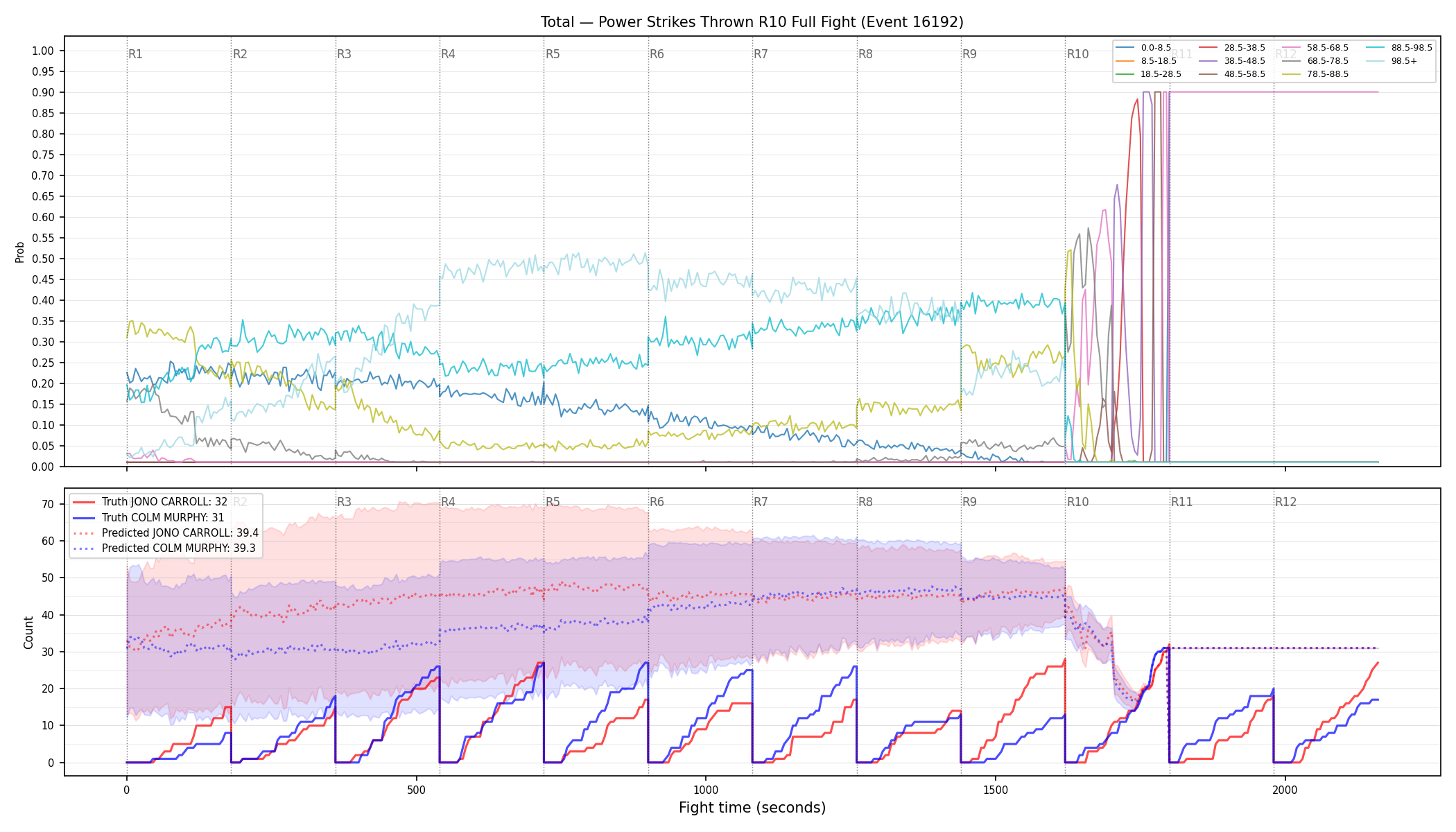Click legend label Truth COLM MURPHY: 31
The width and height of the screenshot is (1456, 832).
click(x=163, y=517)
